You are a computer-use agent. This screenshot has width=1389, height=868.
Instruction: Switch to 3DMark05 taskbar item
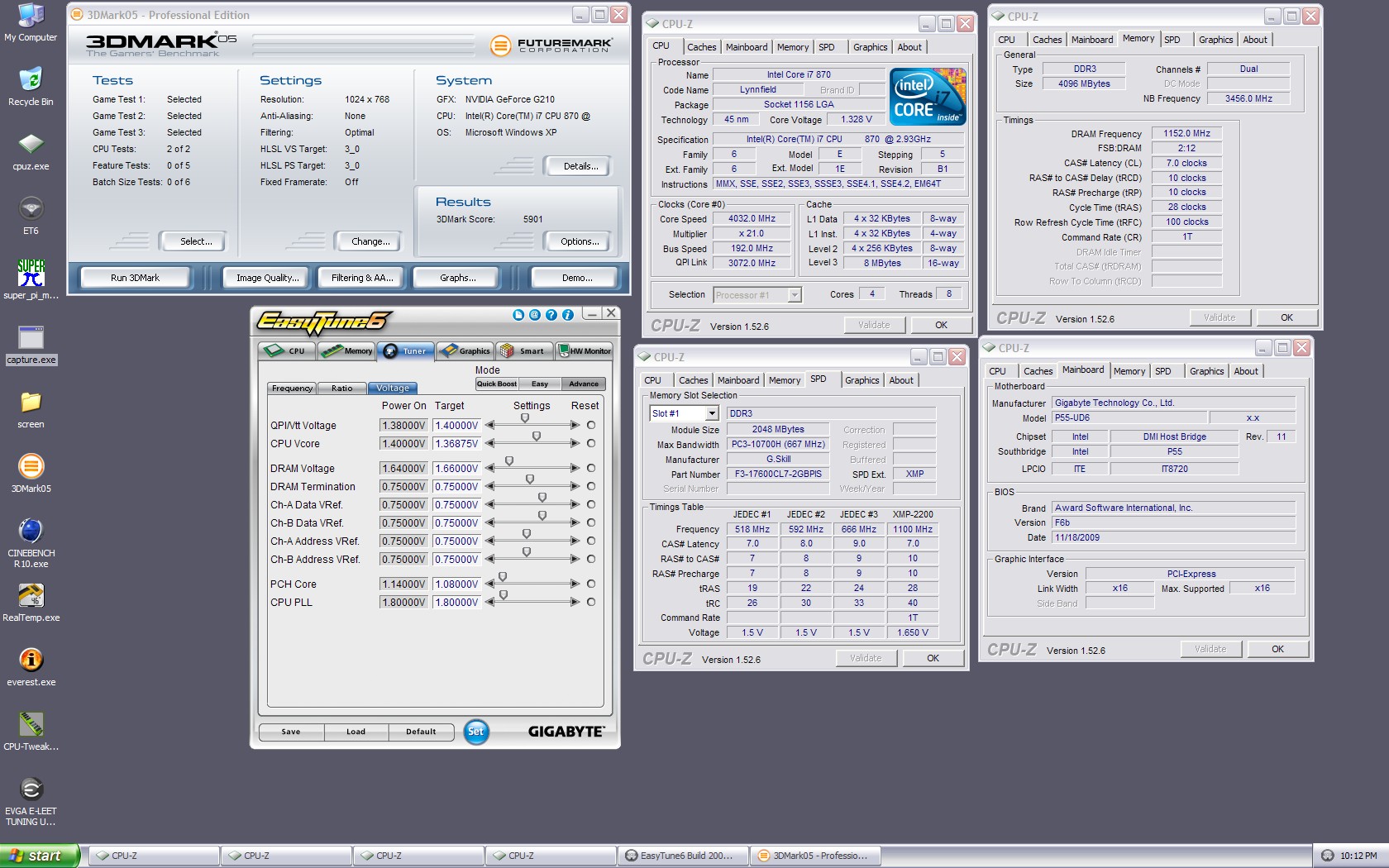(815, 856)
